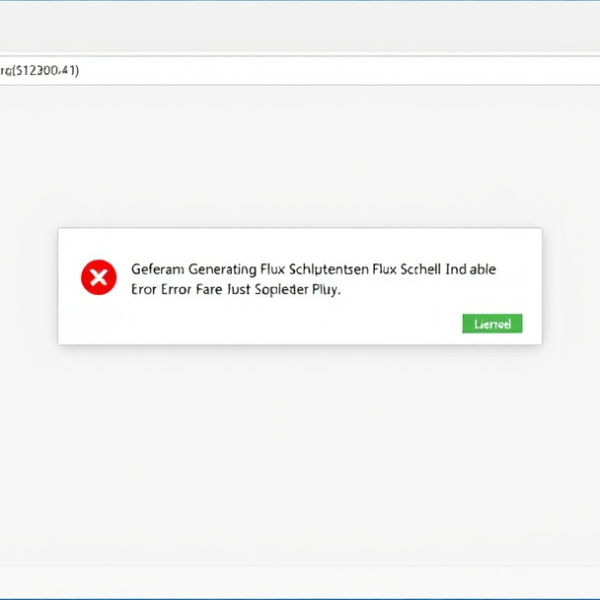This screenshot has height=600, width=600.
Task: Click the 'Geferam Generating Flux' error message line
Action: pyautogui.click(x=313, y=269)
